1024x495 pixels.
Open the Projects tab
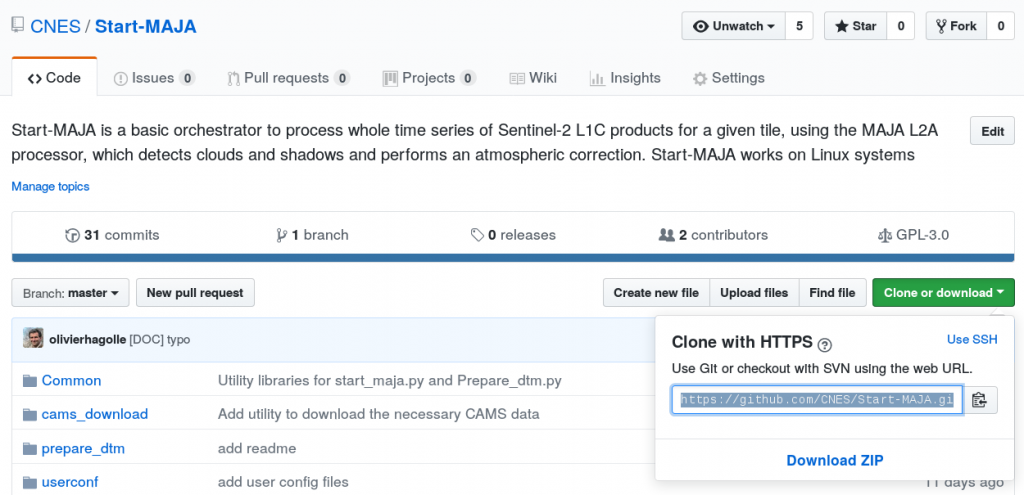429,78
